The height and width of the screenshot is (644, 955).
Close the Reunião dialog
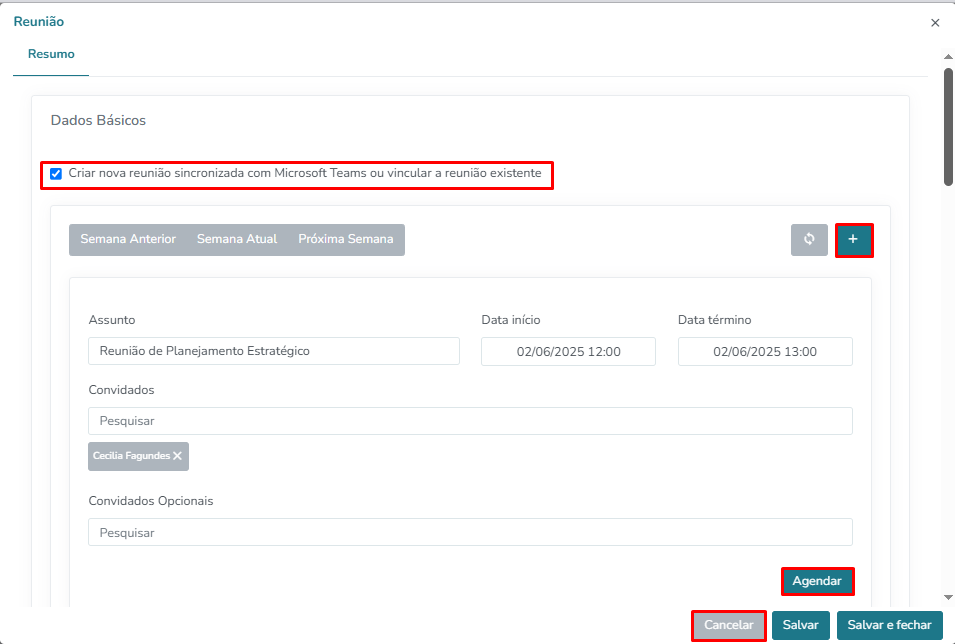point(935,23)
